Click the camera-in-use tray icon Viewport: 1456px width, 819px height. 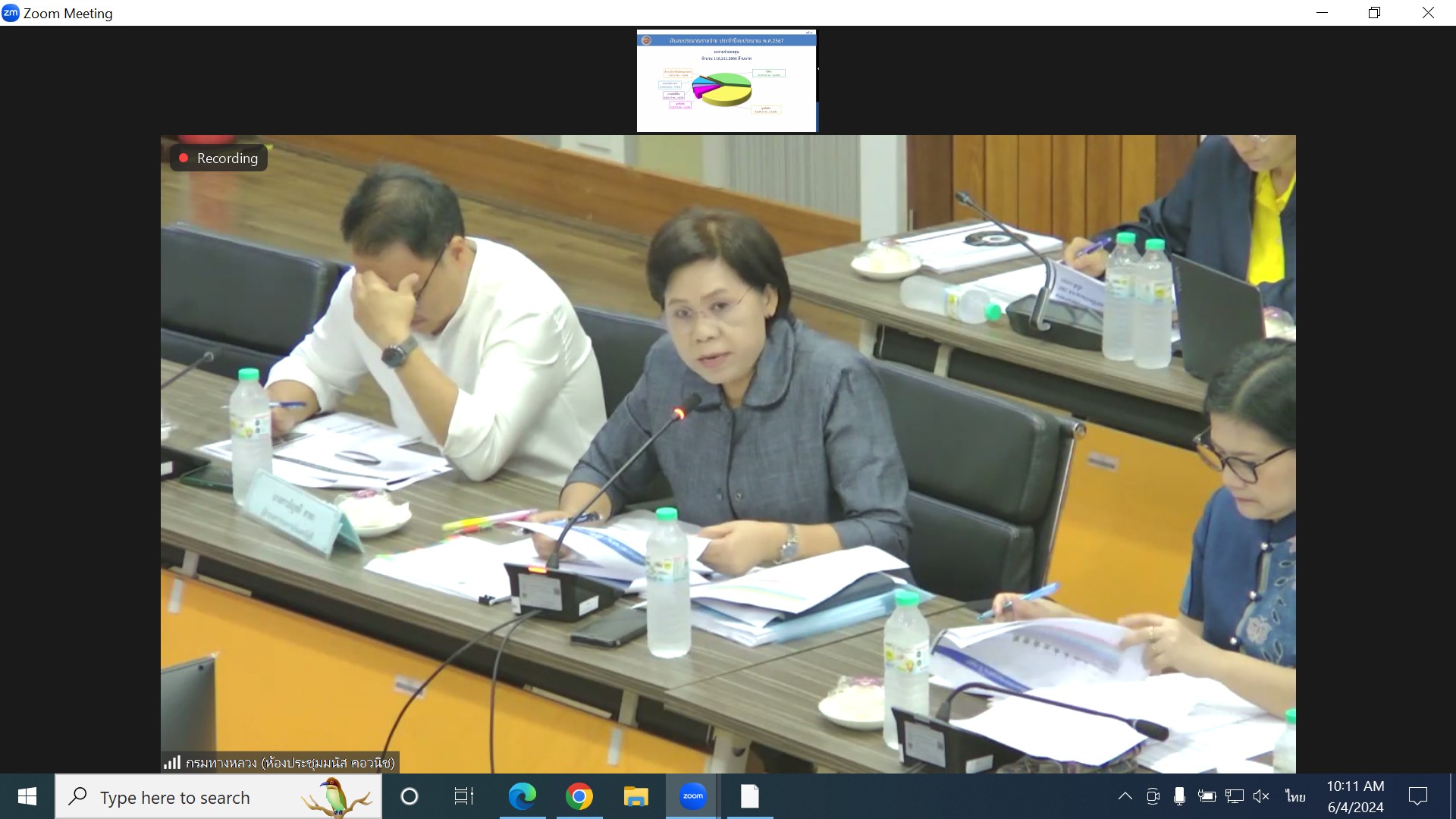1153,796
